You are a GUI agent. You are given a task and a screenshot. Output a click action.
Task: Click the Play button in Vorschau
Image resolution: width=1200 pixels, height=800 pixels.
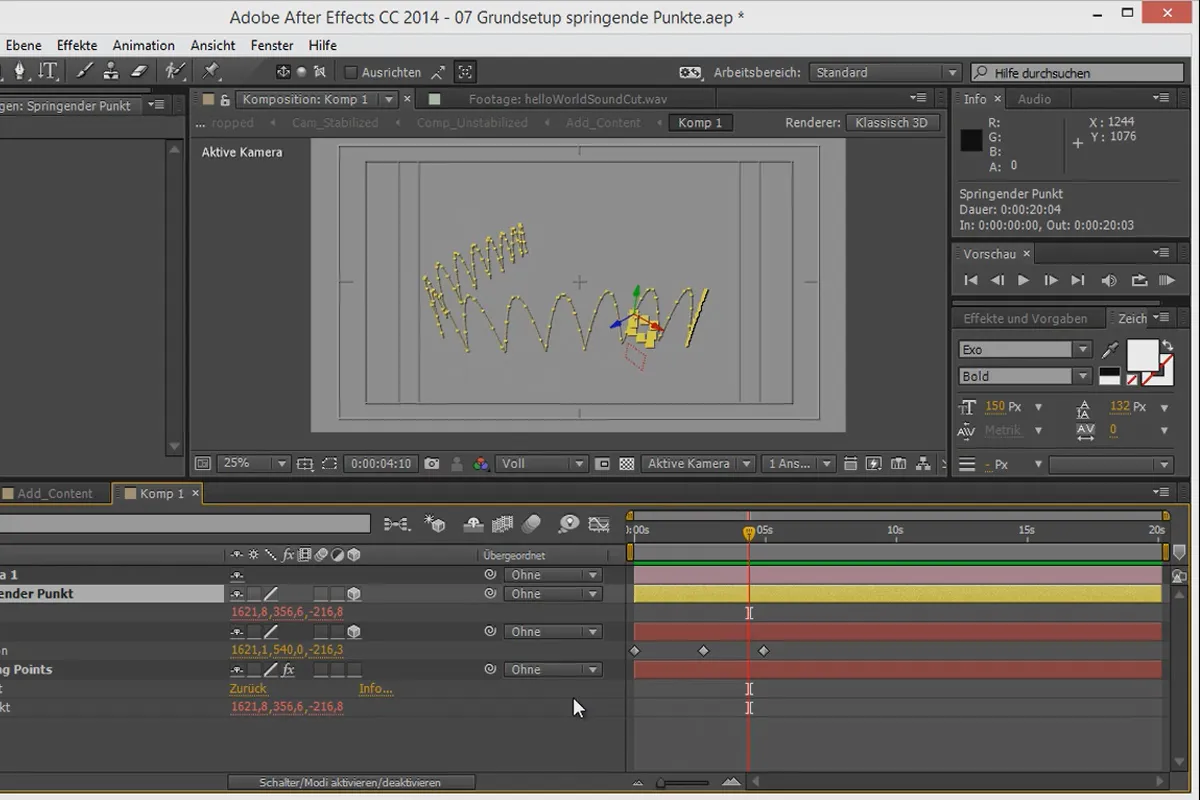pos(1023,281)
